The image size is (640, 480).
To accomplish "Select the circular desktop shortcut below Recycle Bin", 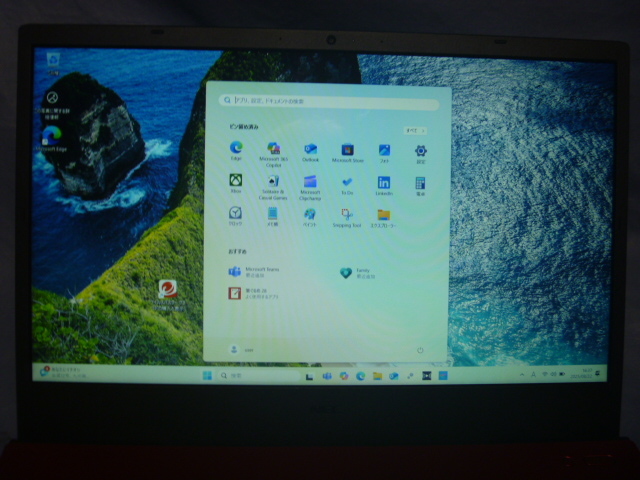I will point(52,105).
